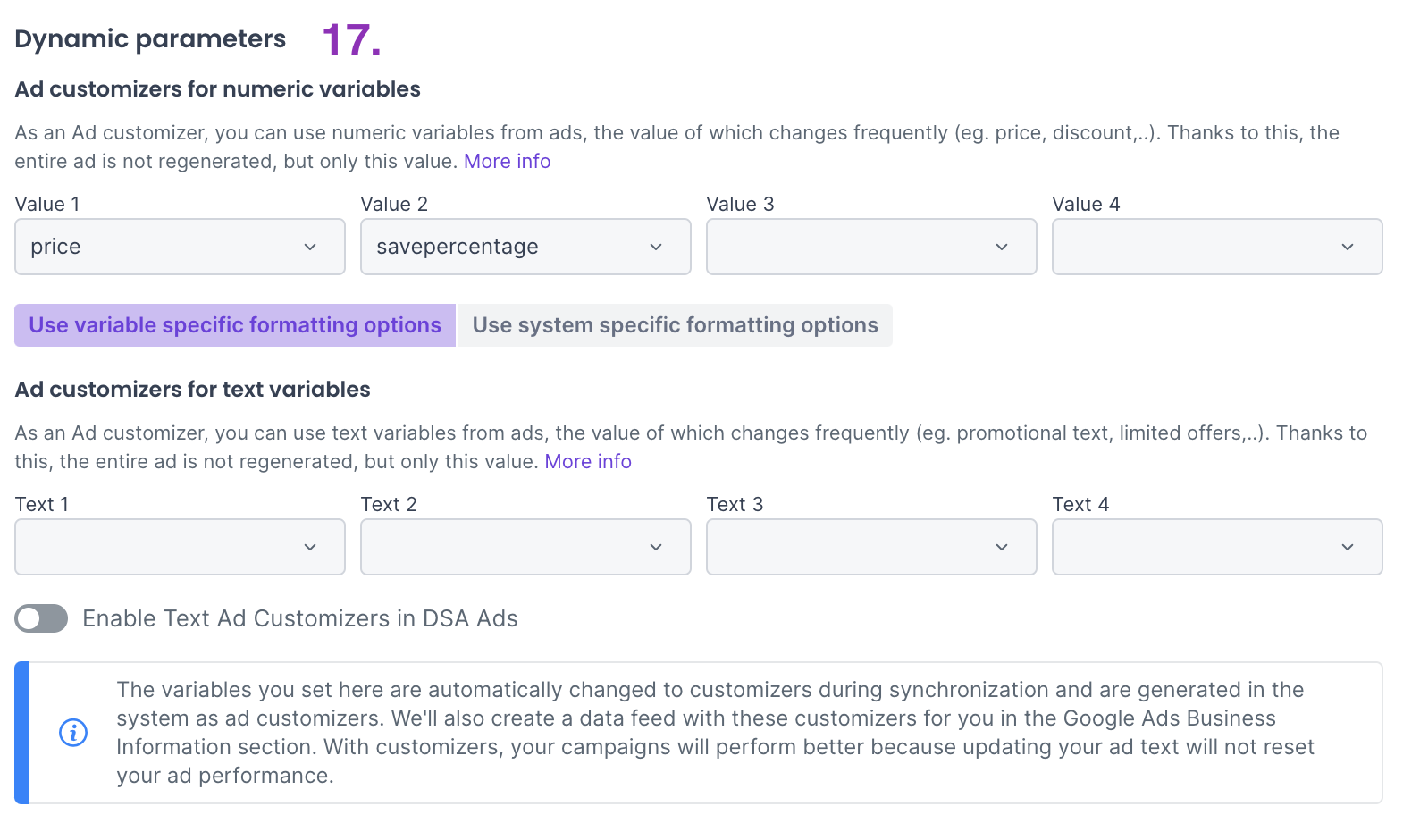Select Use variable specific formatting options
Image resolution: width=1403 pixels, height=840 pixels.
[235, 325]
